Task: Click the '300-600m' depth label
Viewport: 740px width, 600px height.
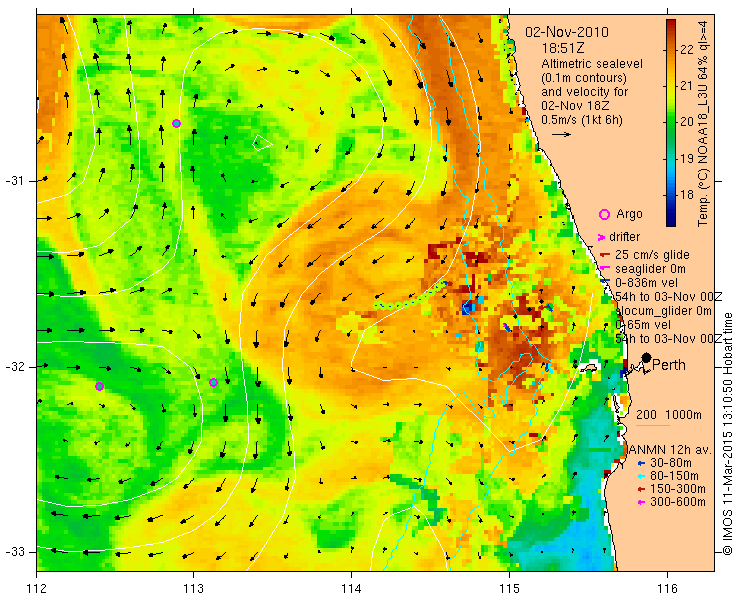Action: pyautogui.click(x=678, y=502)
